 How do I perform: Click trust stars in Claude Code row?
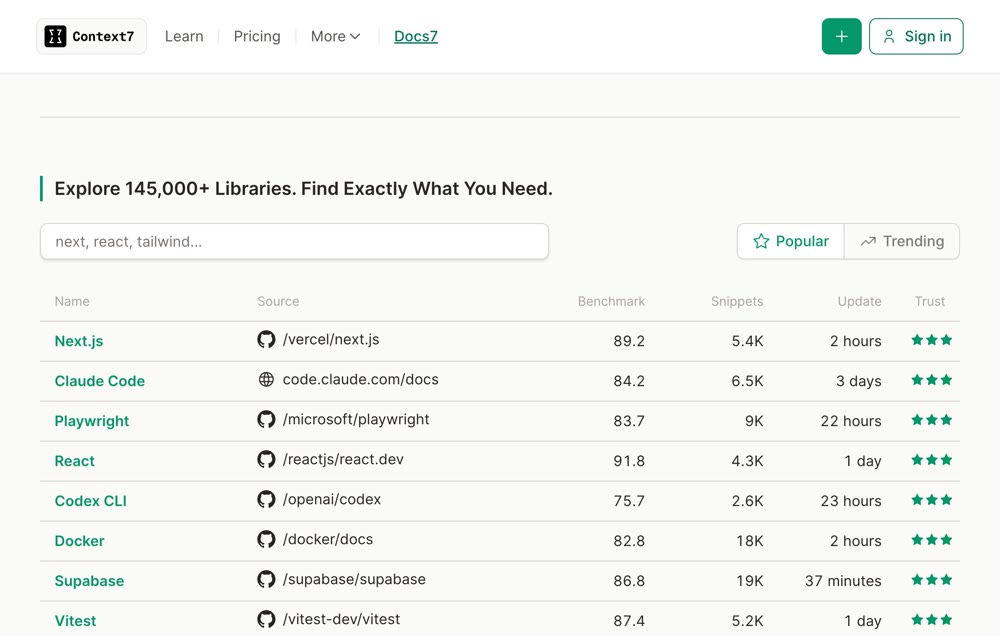coord(932,380)
